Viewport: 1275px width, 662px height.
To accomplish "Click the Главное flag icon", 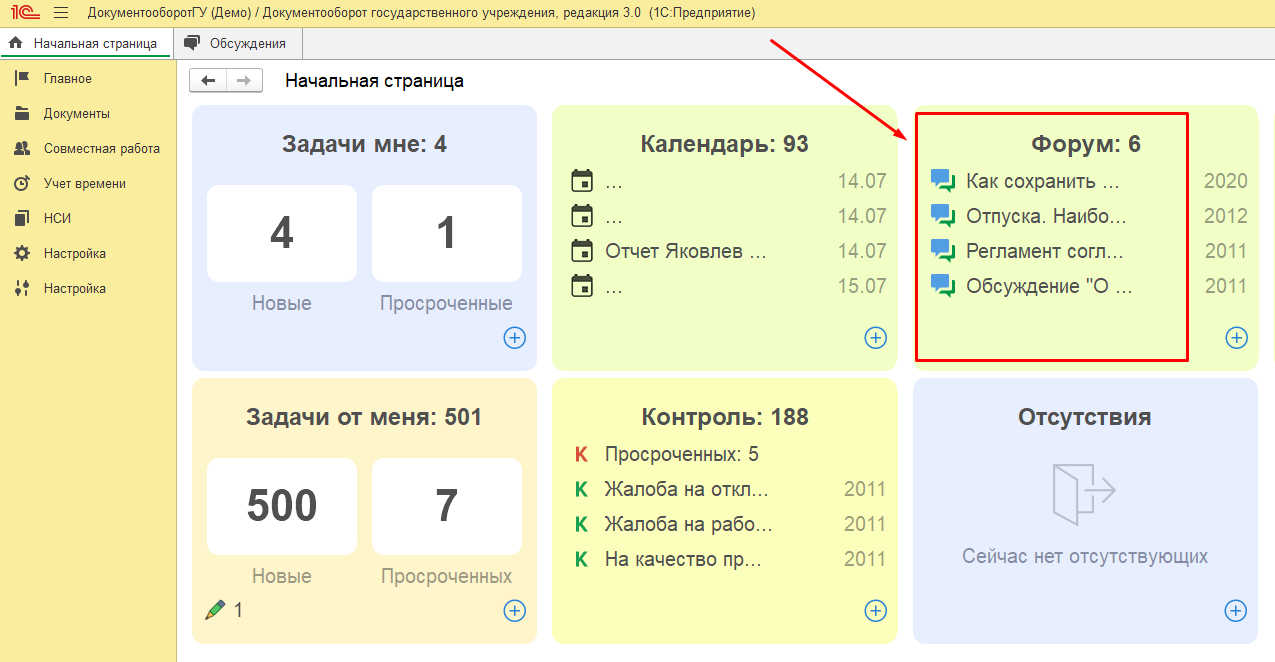I will coord(22,79).
